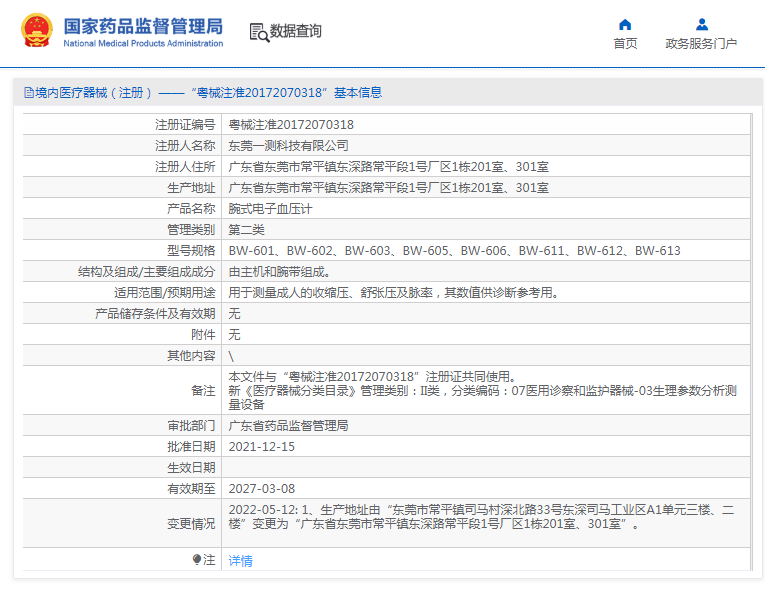Viewport: 765px width, 590px height.
Task: Select approval date 2021-12-15
Action: [262, 447]
